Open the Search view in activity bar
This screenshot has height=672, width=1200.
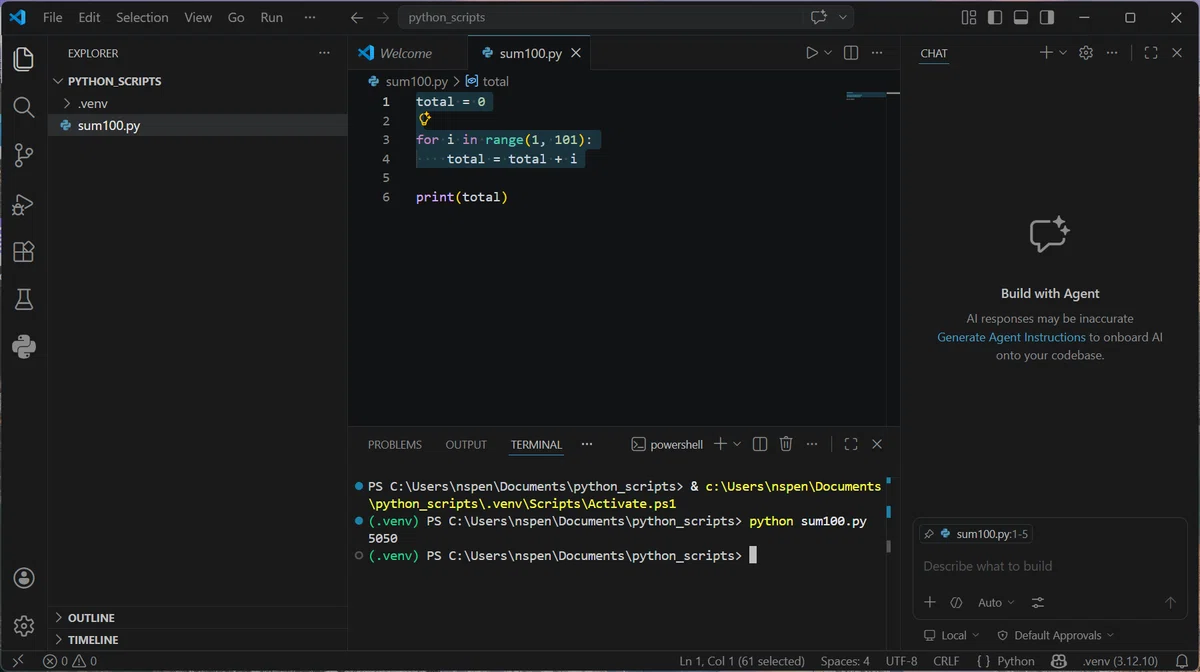click(24, 107)
